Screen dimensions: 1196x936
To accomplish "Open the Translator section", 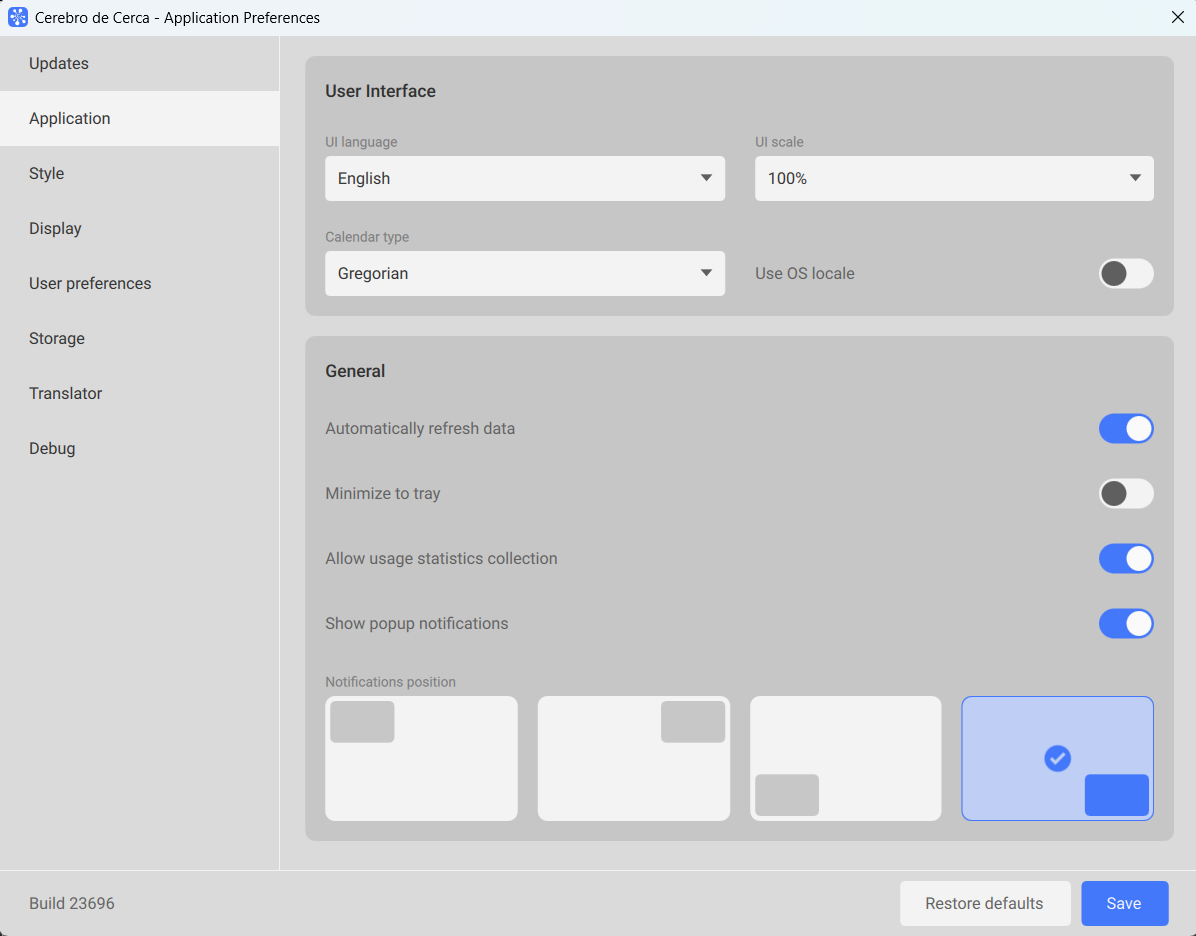I will [66, 394].
